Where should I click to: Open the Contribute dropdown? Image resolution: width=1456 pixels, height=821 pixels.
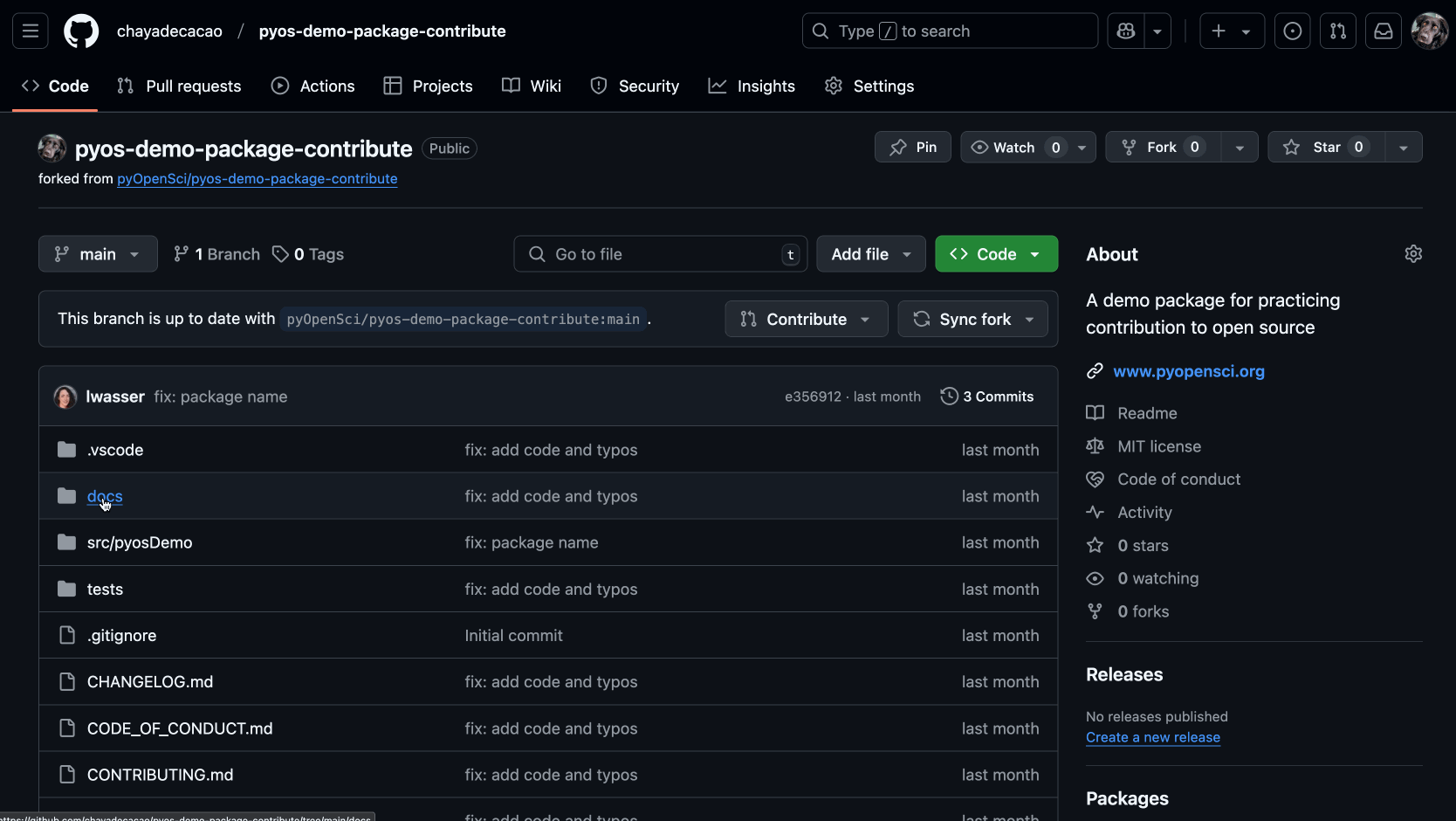tap(807, 319)
